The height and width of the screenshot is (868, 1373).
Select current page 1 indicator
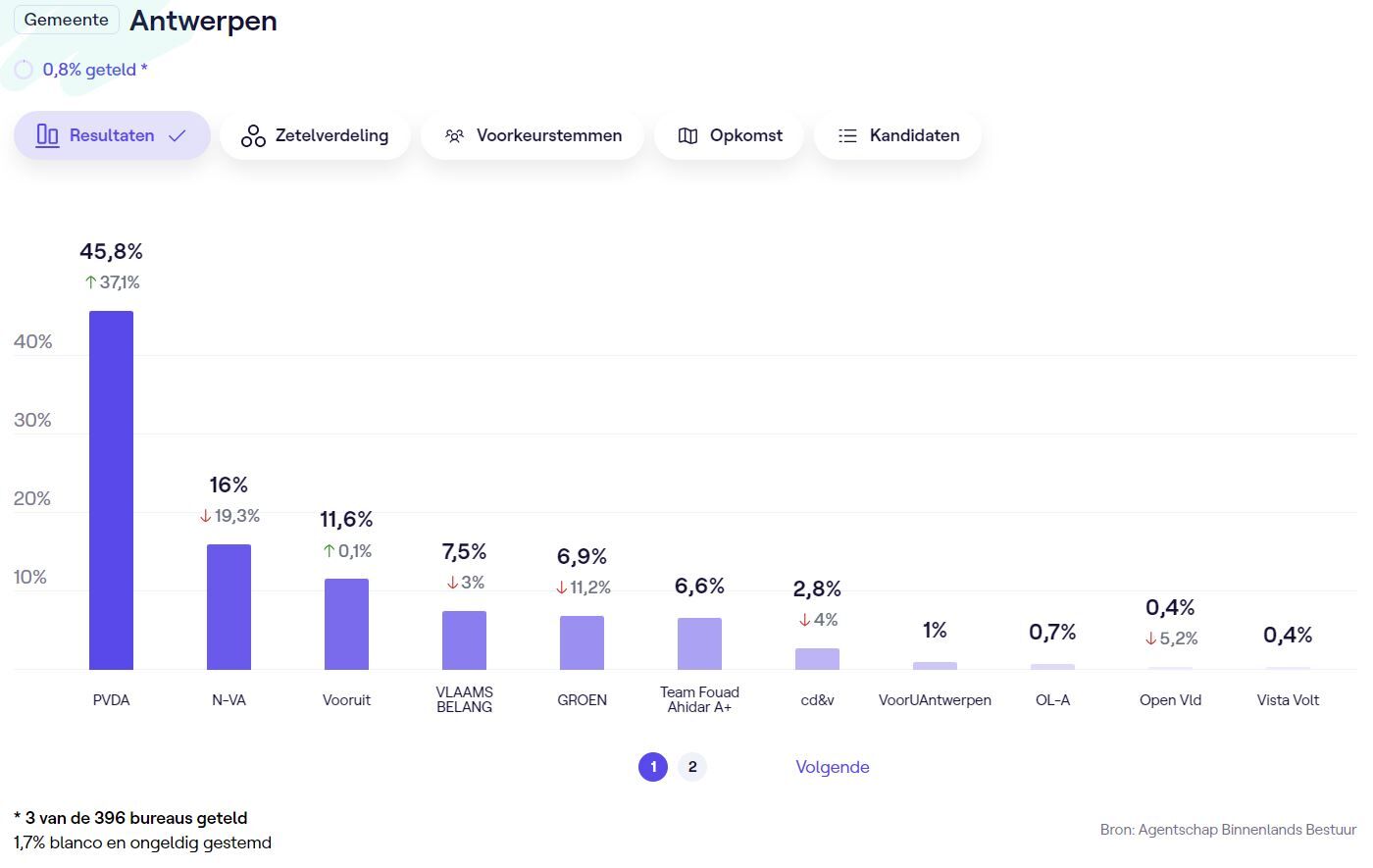pos(653,767)
